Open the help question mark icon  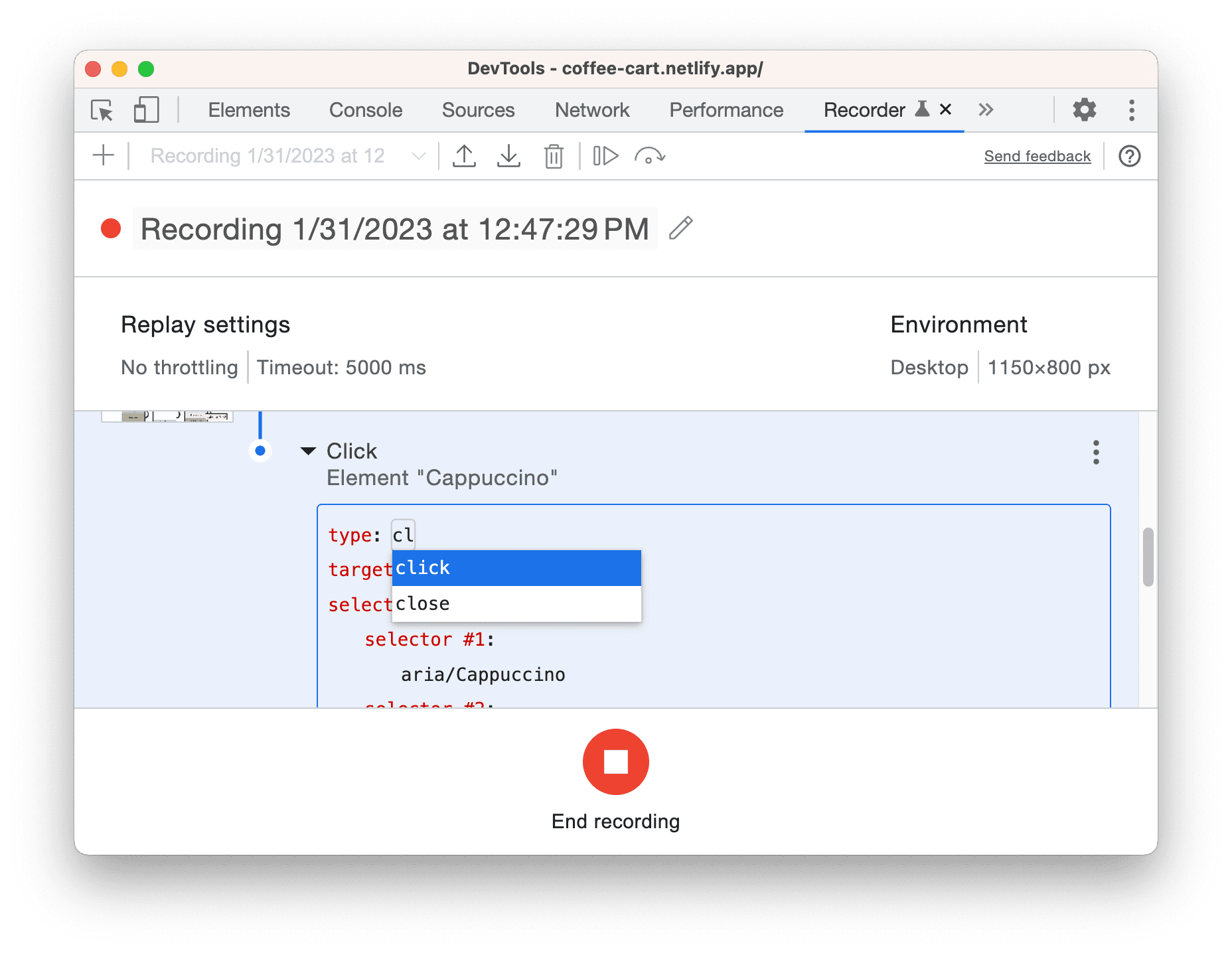click(1129, 155)
